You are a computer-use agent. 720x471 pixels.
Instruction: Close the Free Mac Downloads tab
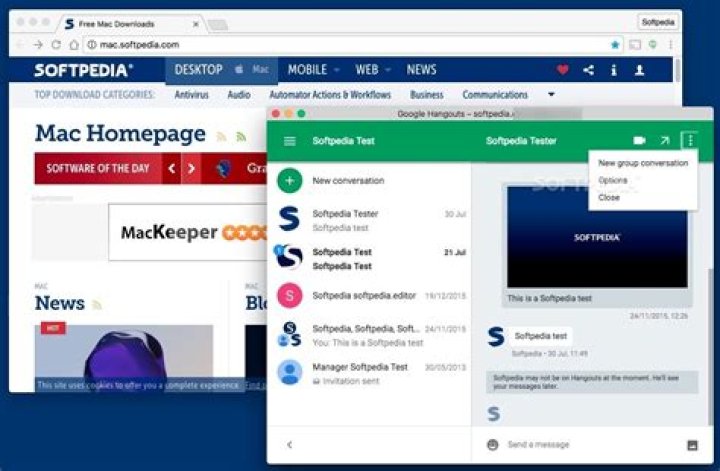point(196,24)
